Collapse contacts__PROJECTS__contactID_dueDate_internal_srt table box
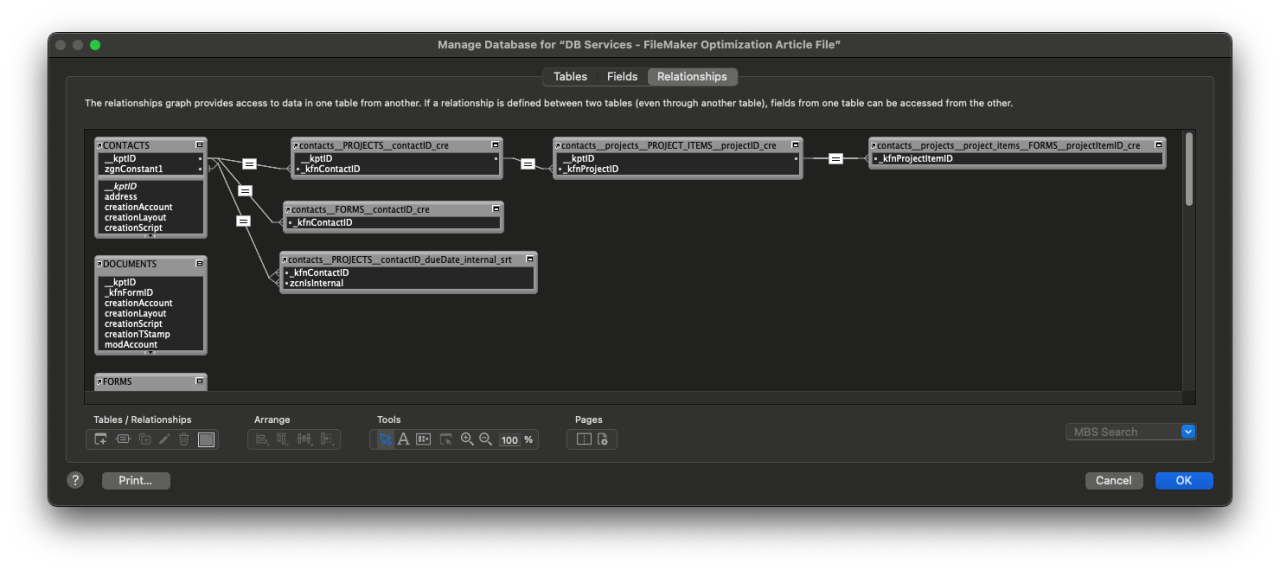The image size is (1280, 570). click(529, 259)
